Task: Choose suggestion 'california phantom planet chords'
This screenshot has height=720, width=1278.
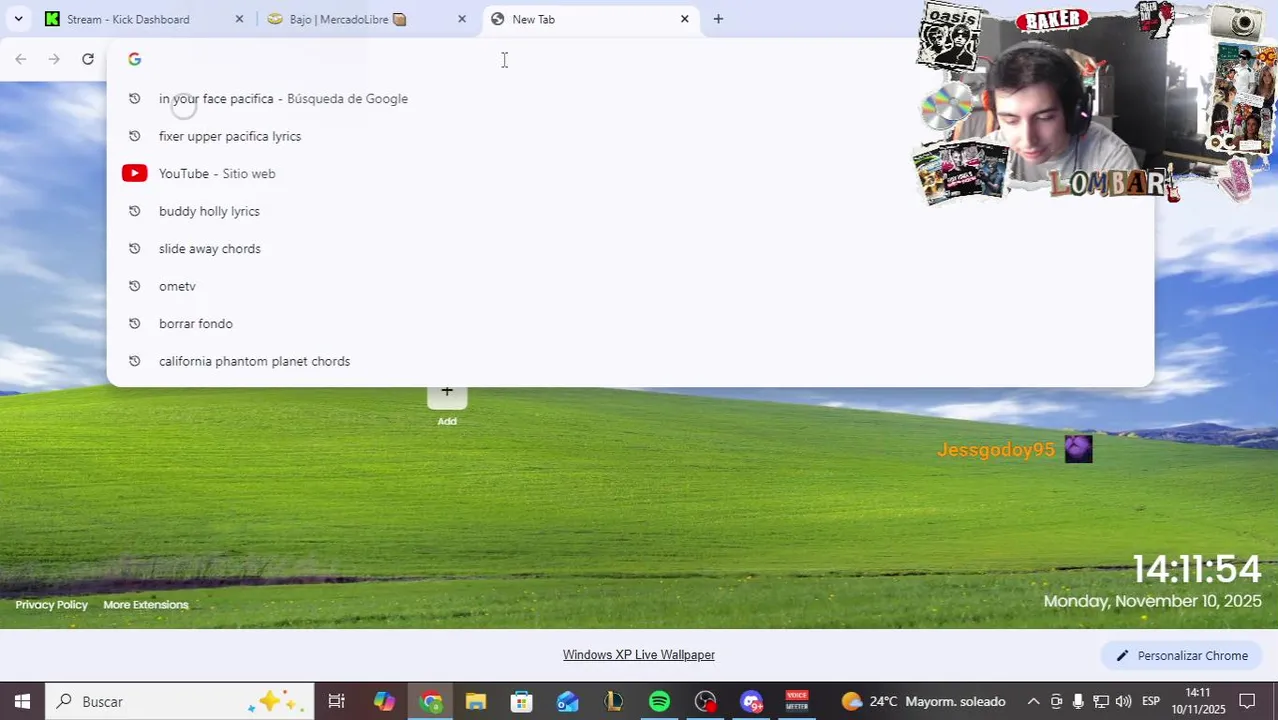Action: (x=630, y=361)
